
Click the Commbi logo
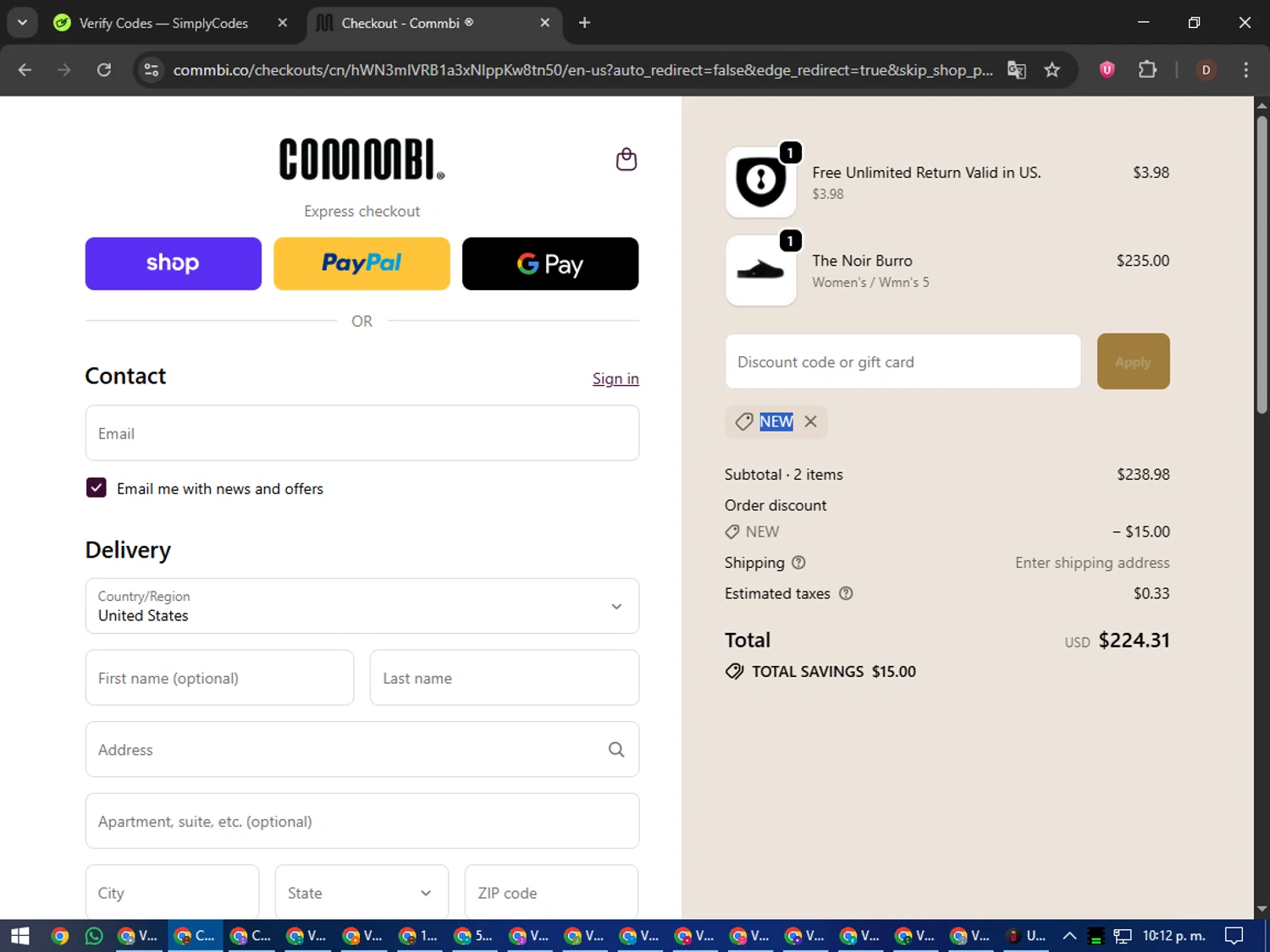pyautogui.click(x=362, y=159)
